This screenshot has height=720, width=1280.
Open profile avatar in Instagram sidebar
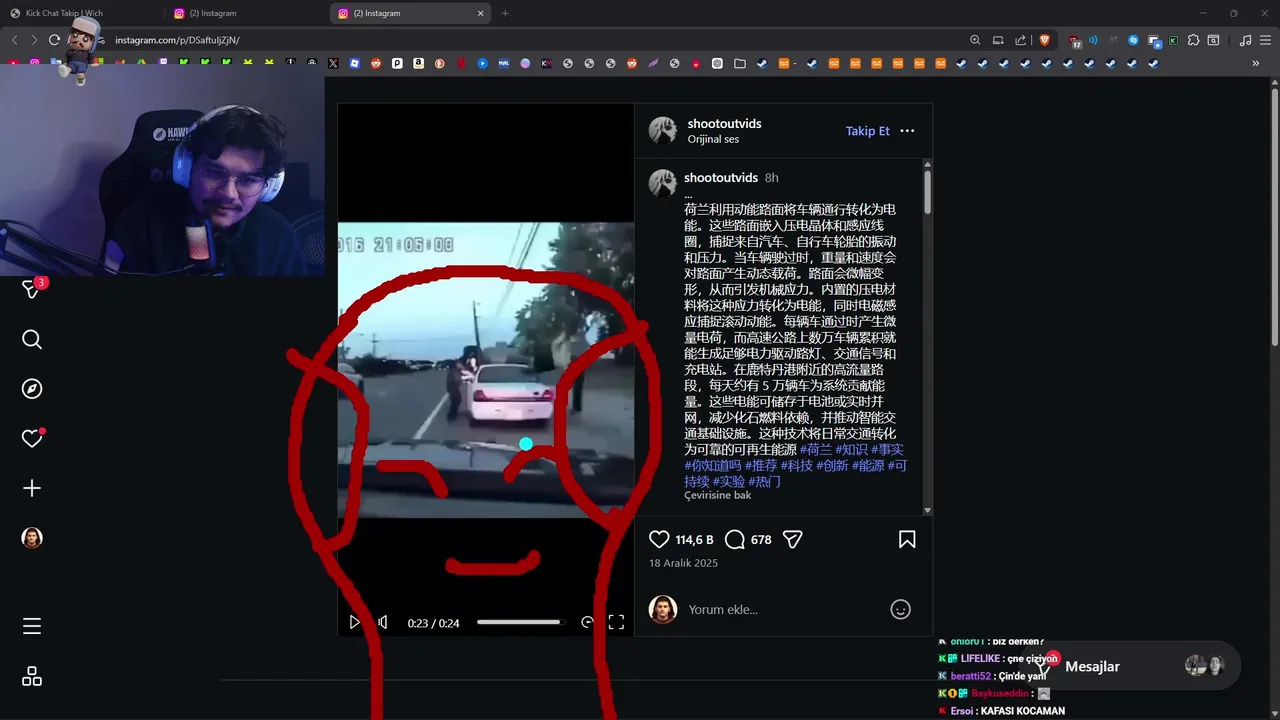[32, 538]
